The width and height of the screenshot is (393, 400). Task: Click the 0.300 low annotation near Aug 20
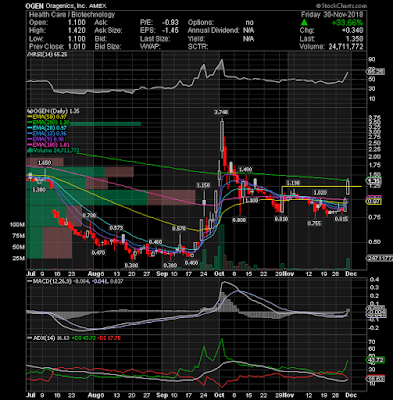pos(131,265)
